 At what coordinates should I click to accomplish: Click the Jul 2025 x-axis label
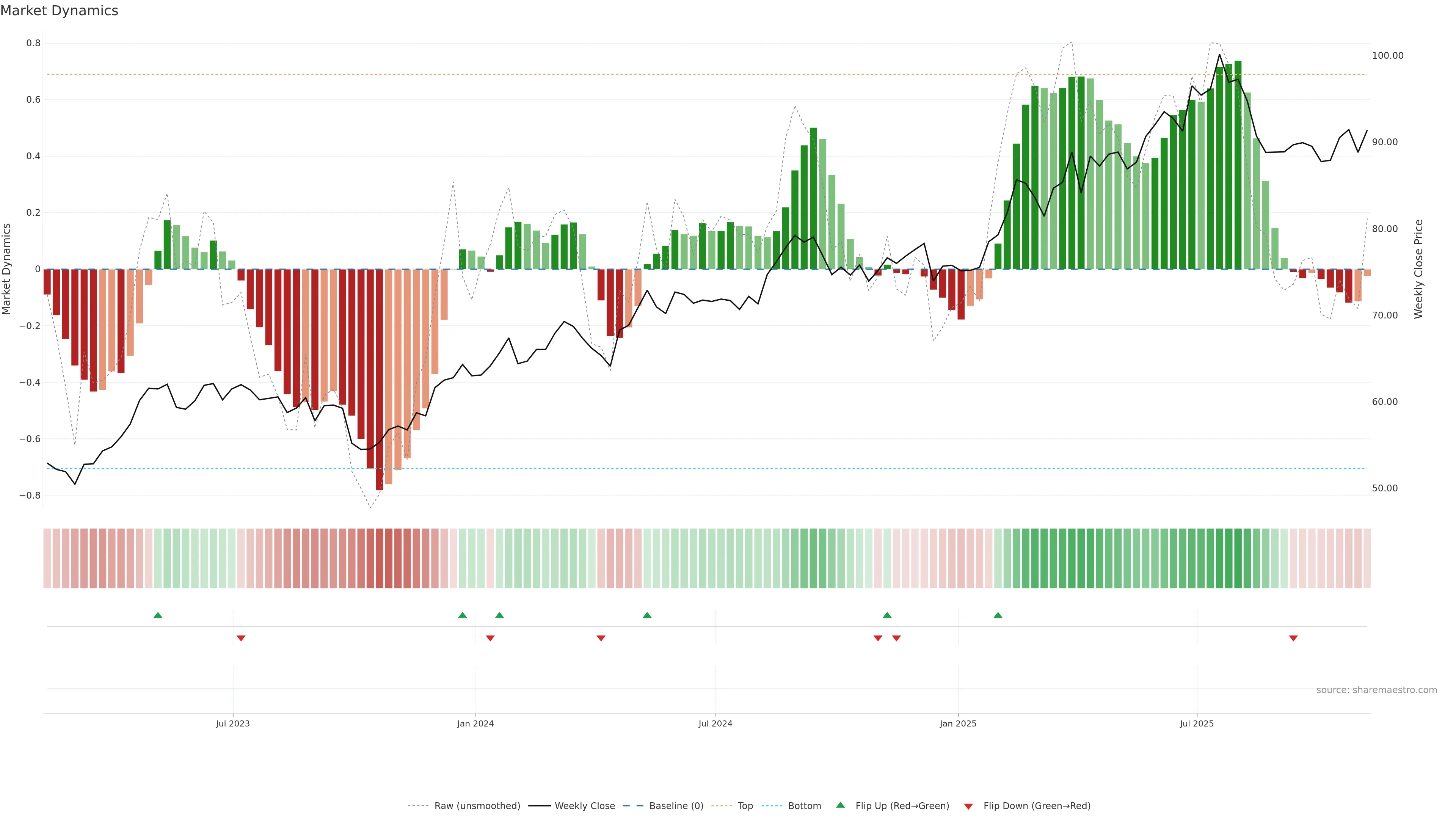coord(1197,723)
